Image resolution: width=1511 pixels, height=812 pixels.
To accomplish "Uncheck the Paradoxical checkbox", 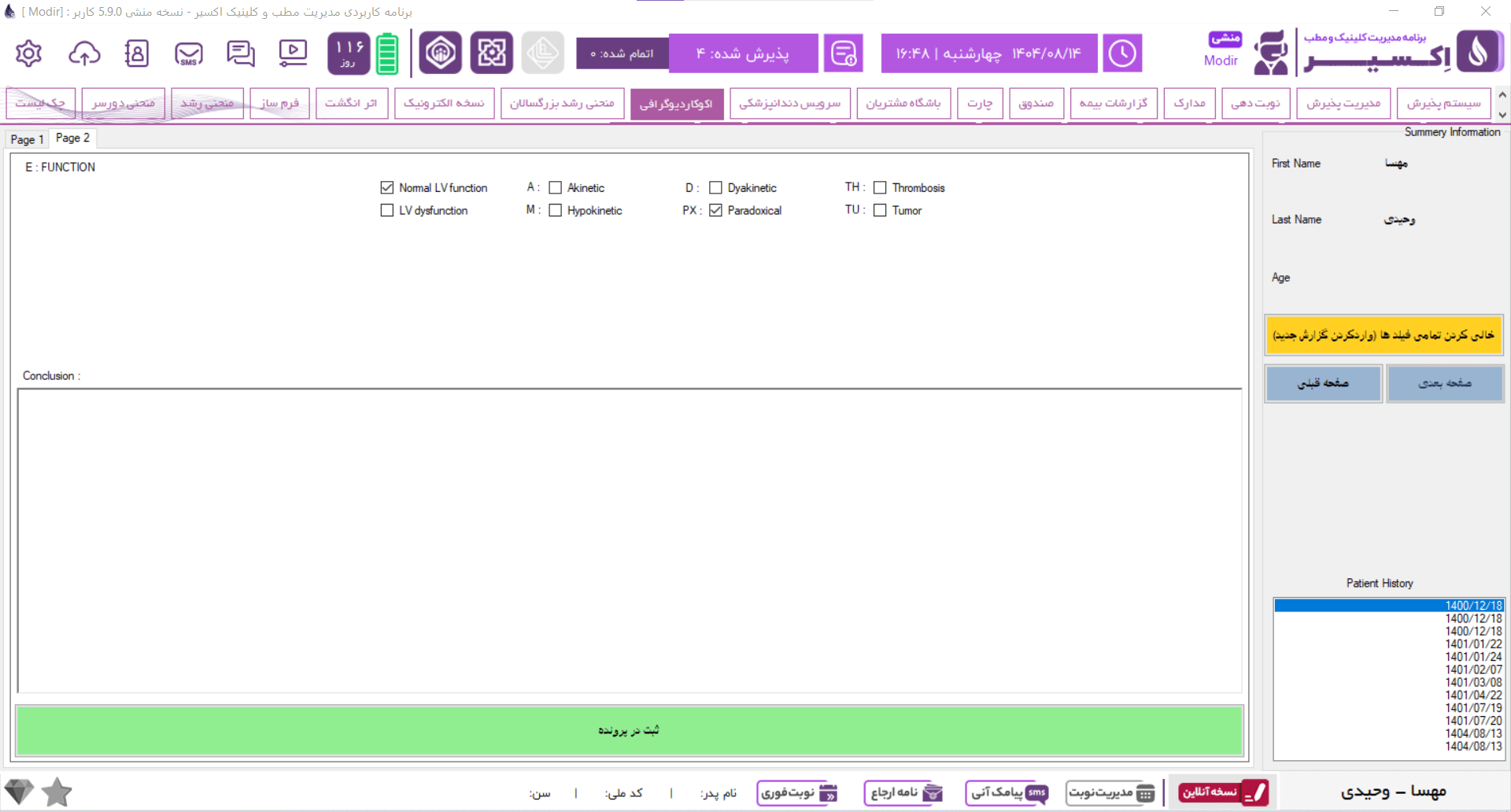I will click(x=715, y=210).
